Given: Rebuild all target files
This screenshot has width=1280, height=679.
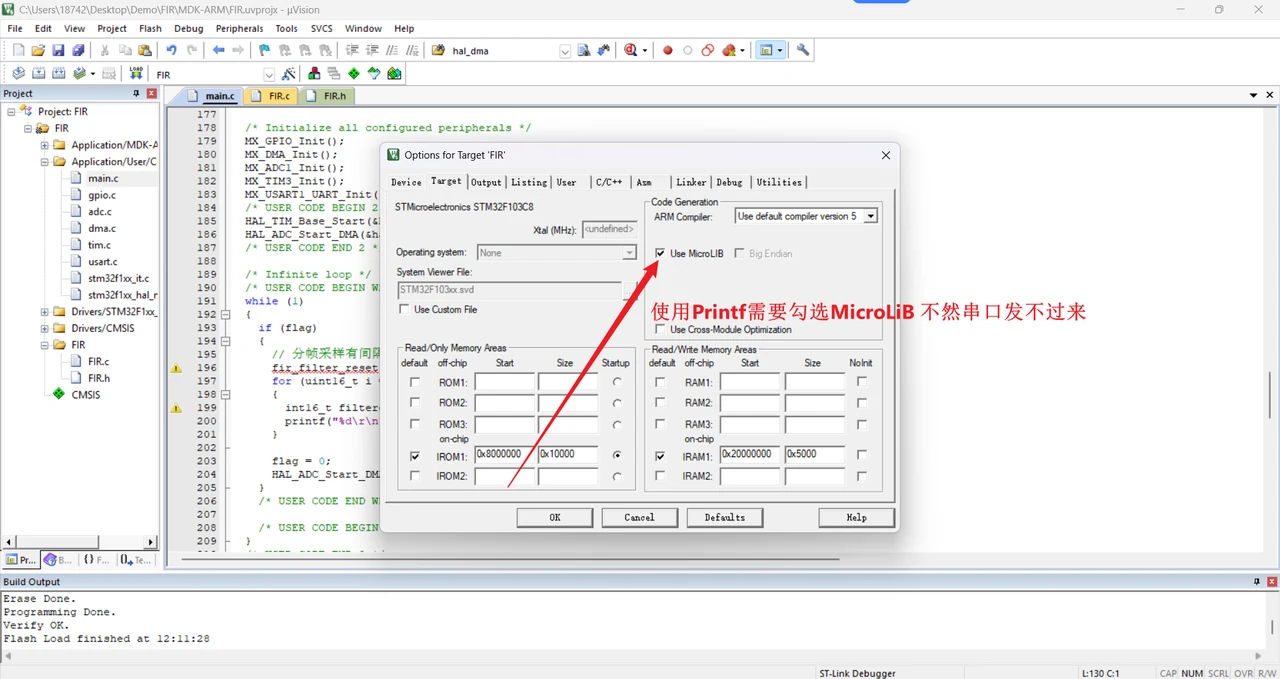Looking at the screenshot, I should [x=58, y=73].
